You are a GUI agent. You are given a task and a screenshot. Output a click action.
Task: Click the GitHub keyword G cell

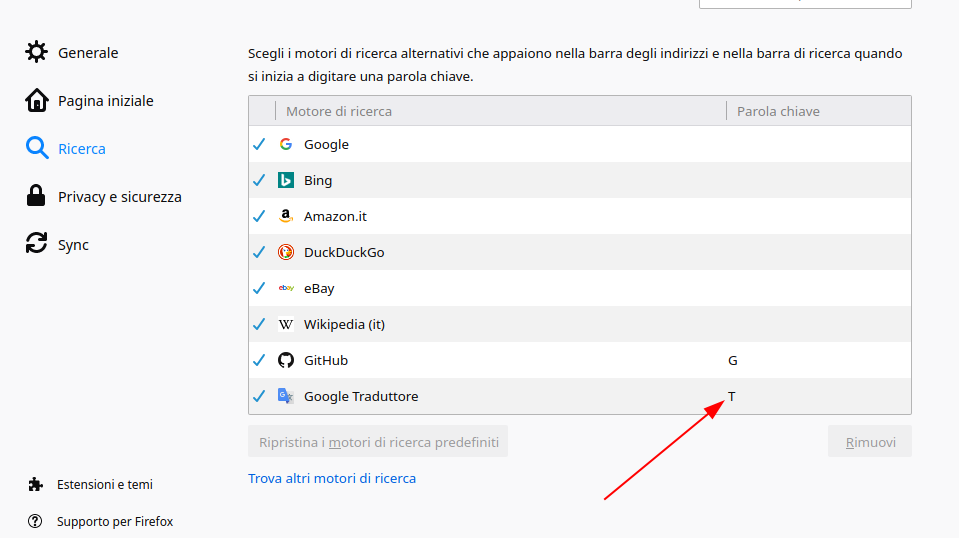(x=733, y=361)
